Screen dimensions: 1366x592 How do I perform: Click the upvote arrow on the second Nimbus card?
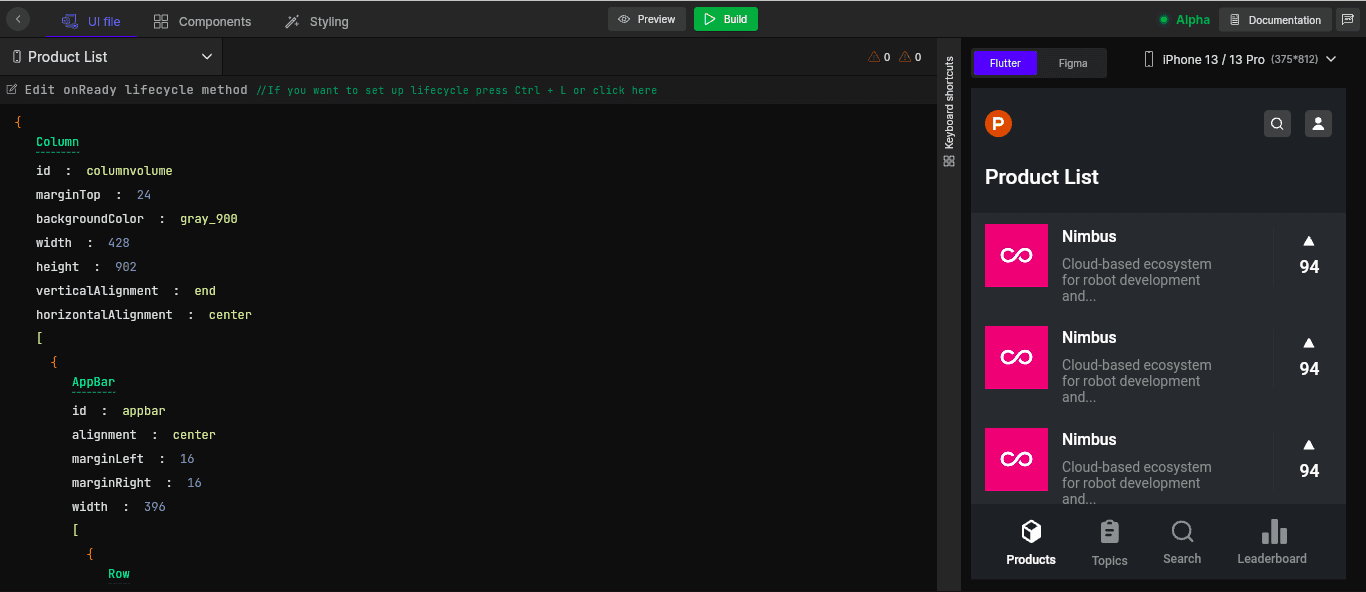point(1309,343)
